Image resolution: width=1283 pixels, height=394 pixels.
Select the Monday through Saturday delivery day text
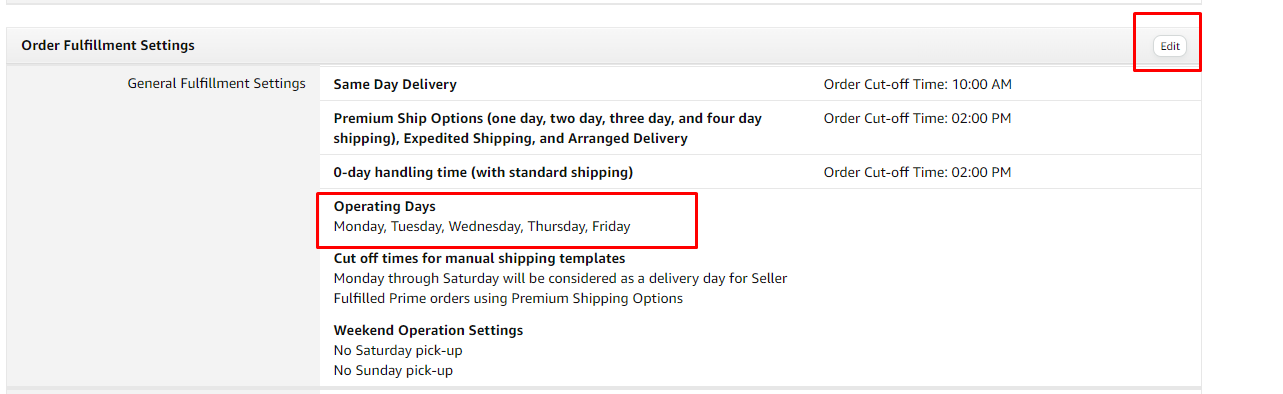pyautogui.click(x=560, y=279)
